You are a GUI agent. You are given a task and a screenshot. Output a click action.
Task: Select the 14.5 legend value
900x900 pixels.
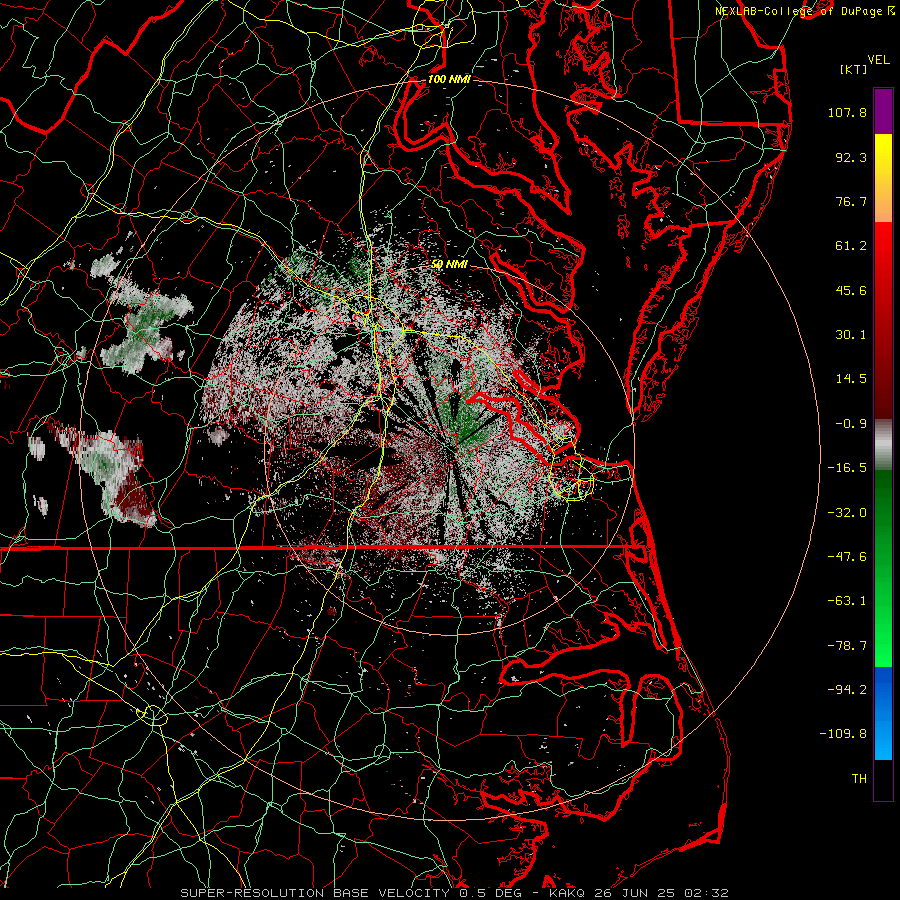(x=851, y=379)
